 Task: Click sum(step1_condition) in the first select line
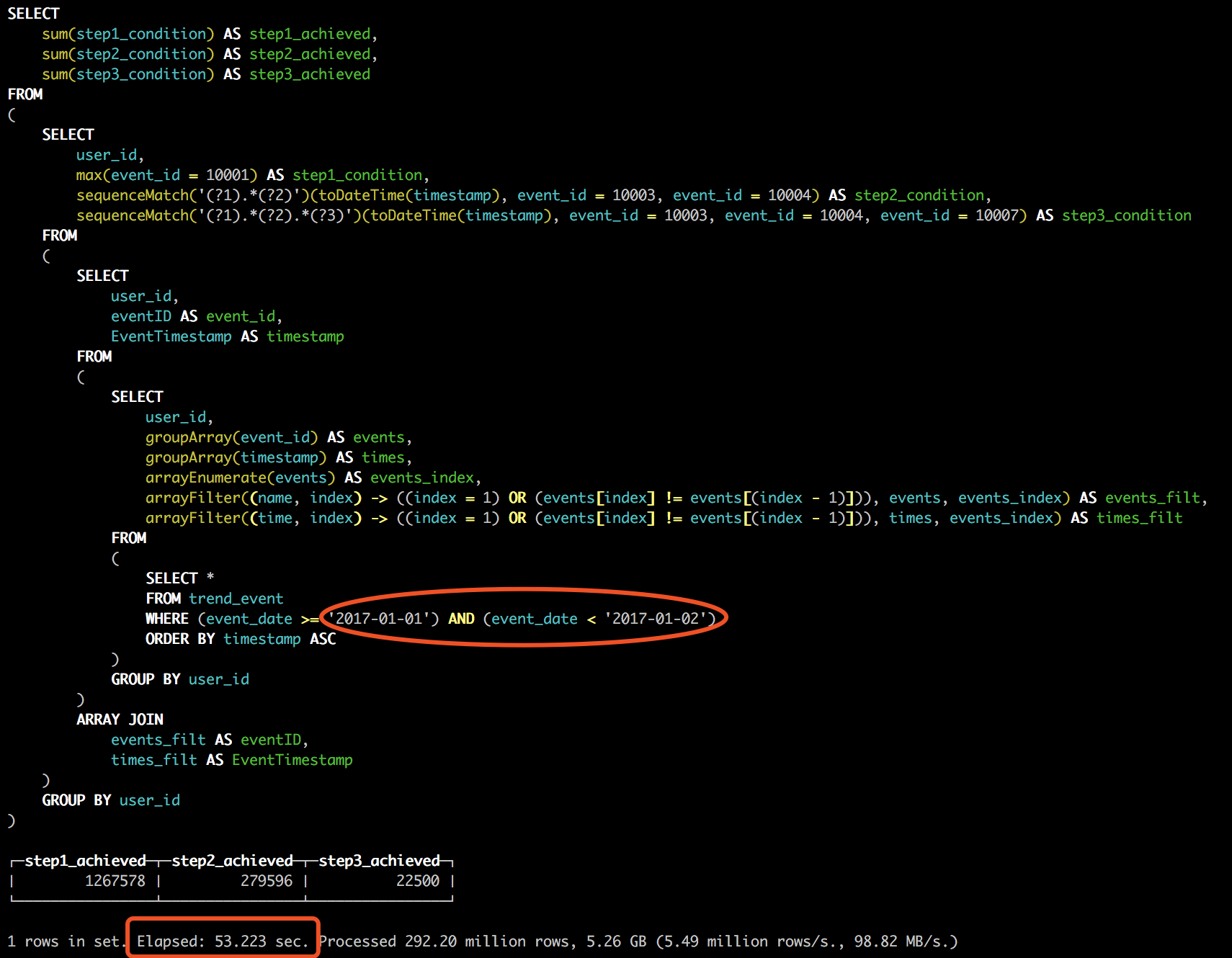(128, 34)
